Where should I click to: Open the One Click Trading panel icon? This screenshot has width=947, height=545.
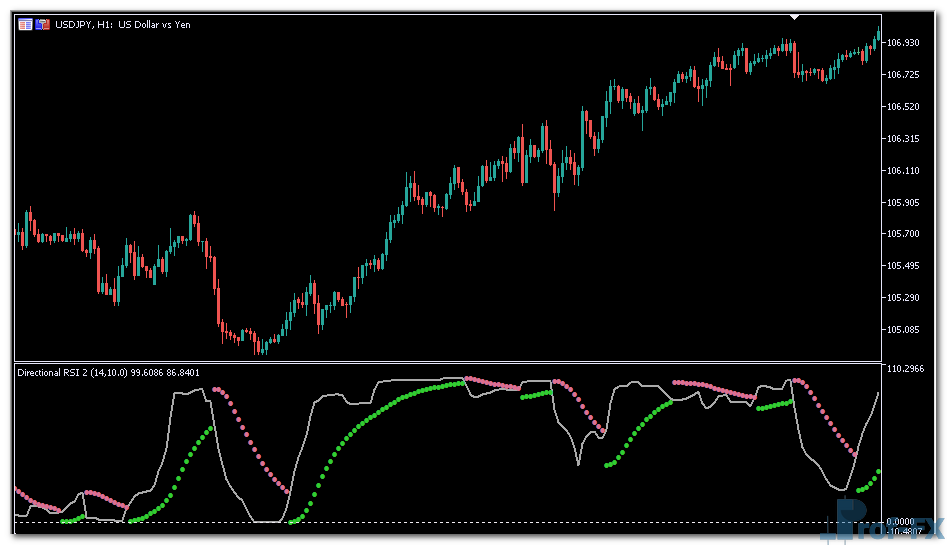[x=25, y=24]
